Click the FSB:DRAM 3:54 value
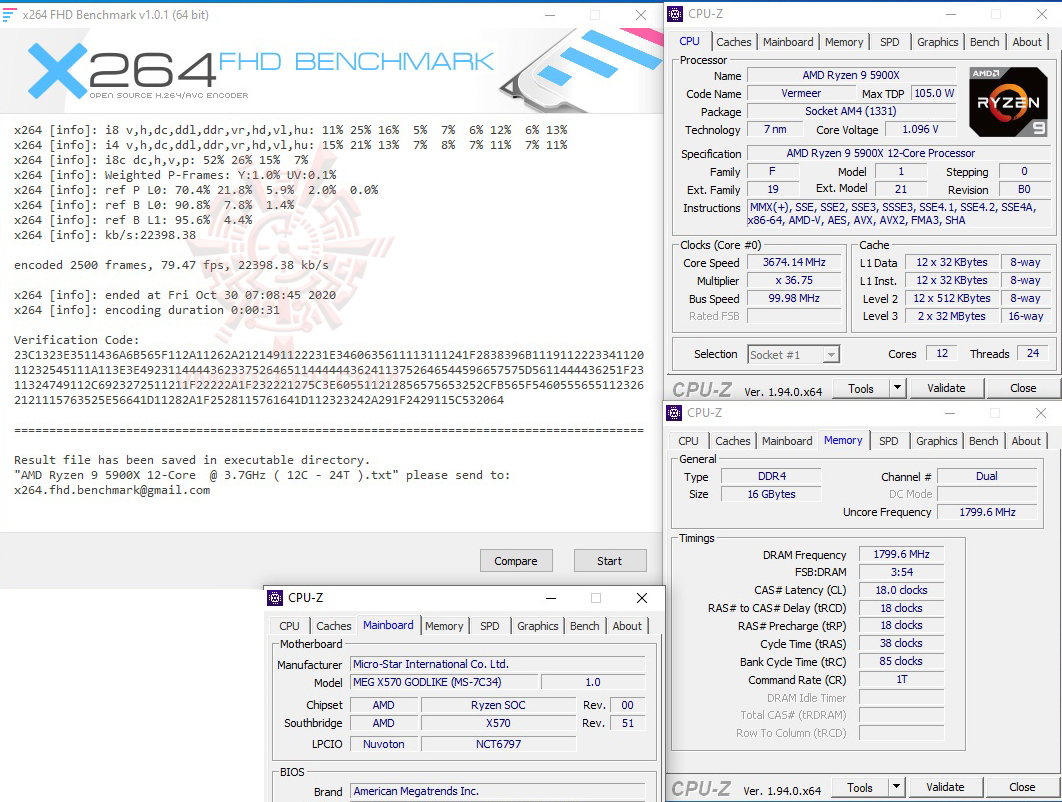1062x802 pixels. [901, 572]
